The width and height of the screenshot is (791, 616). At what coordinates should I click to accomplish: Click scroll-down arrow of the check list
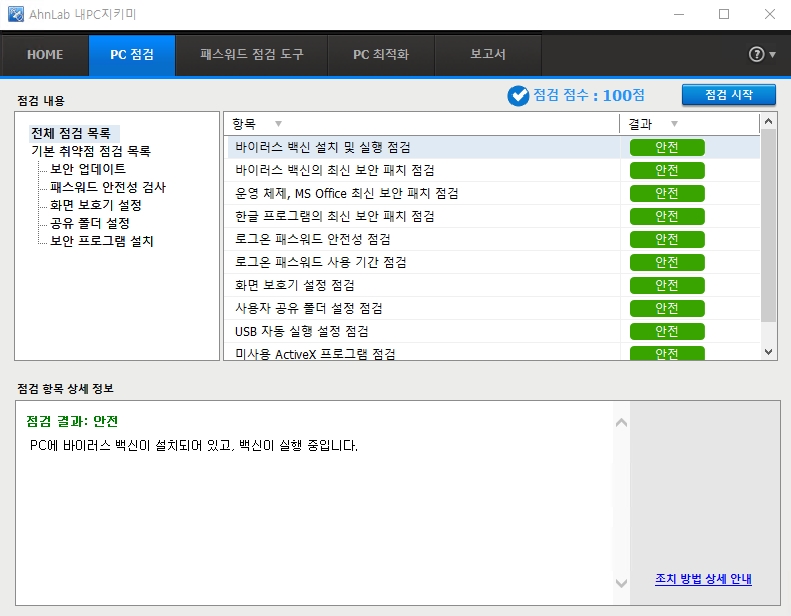[768, 352]
